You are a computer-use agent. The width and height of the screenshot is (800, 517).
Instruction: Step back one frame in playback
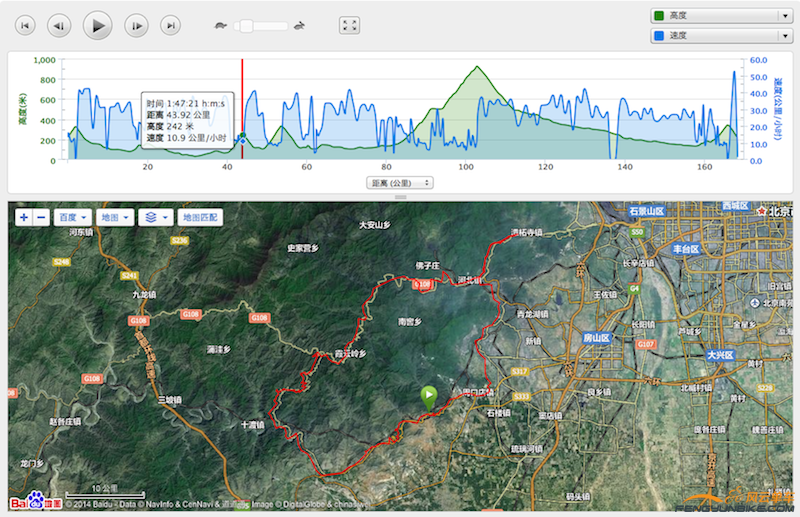coord(59,26)
